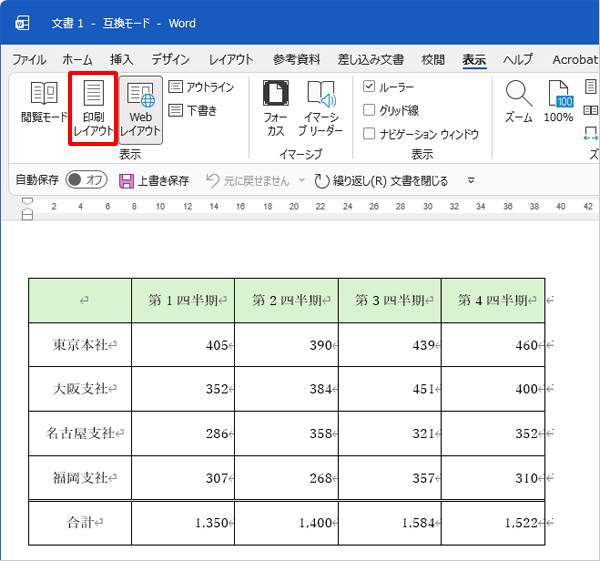Image resolution: width=600 pixels, height=561 pixels.
Task: Switch to 閲覧モード reading view
Action: (44, 102)
